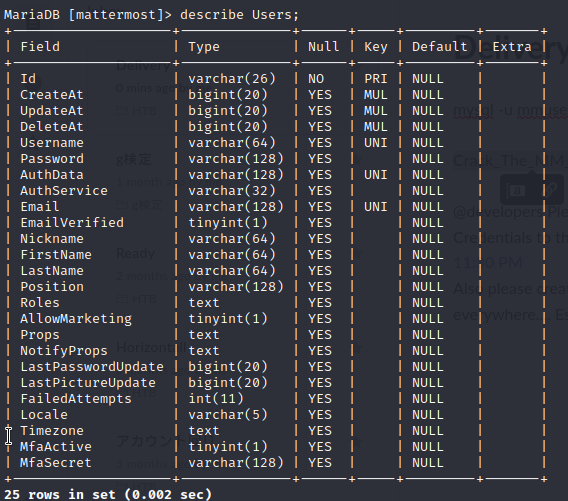Click 'bigint(20)' in the LastPasswordUpdate row
The width and height of the screenshot is (568, 501).
click(x=228, y=367)
